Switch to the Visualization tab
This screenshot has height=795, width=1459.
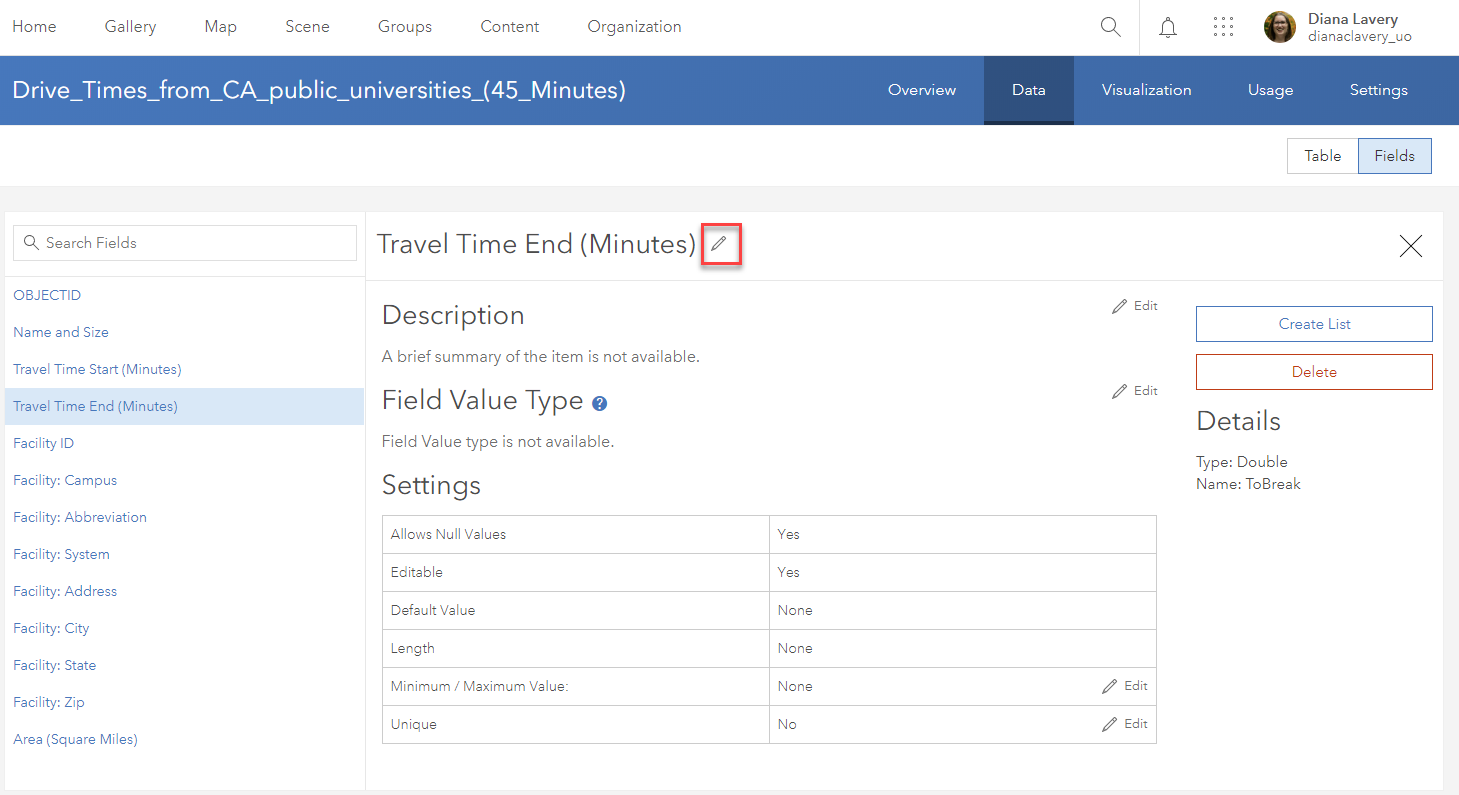[x=1146, y=90]
